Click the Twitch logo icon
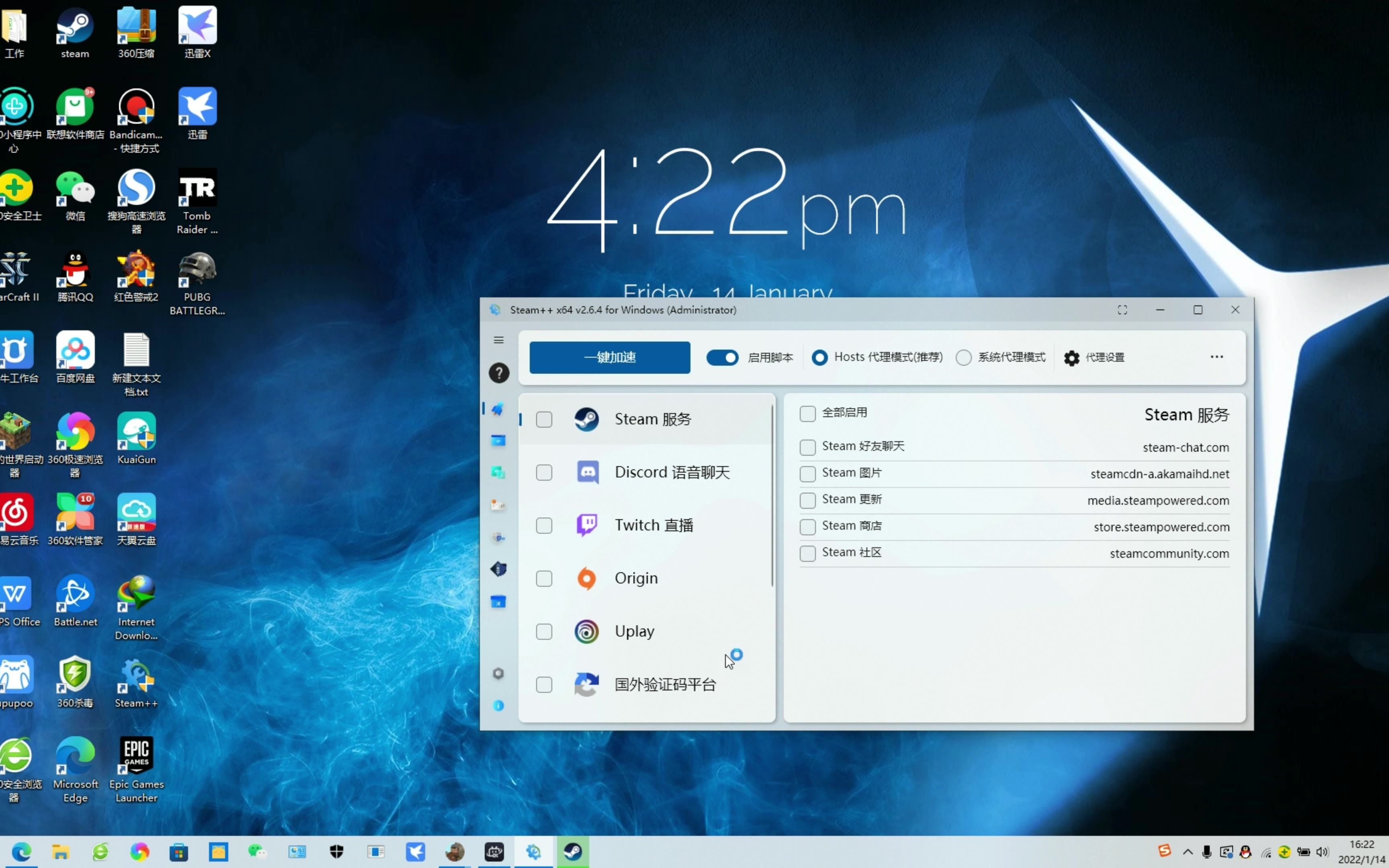This screenshot has height=868, width=1389. [x=586, y=525]
